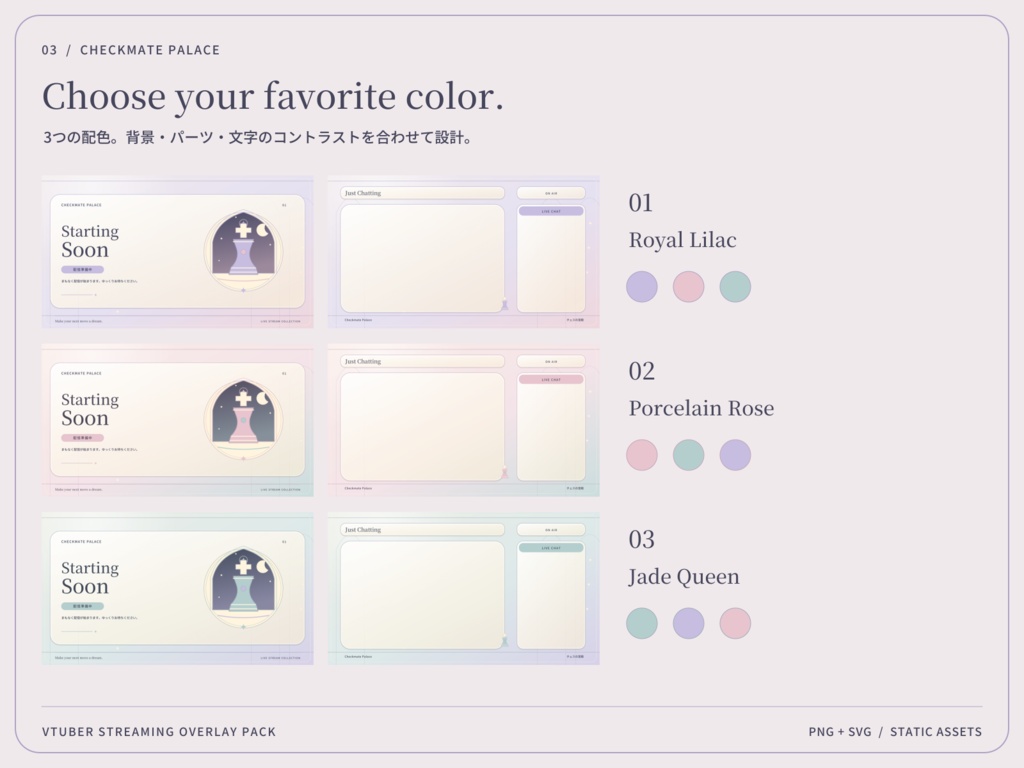Click the number "02" above Porcelain Rose
This screenshot has width=1024, height=768.
[641, 372]
